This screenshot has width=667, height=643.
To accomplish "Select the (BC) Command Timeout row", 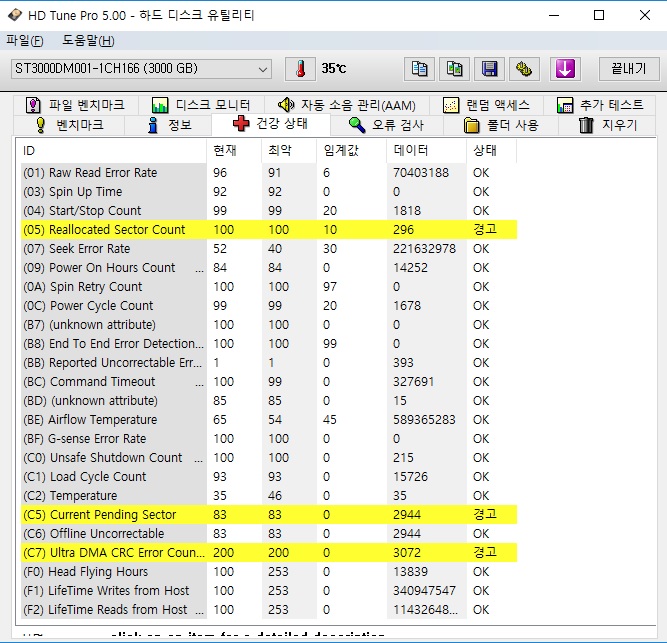I will [269, 381].
